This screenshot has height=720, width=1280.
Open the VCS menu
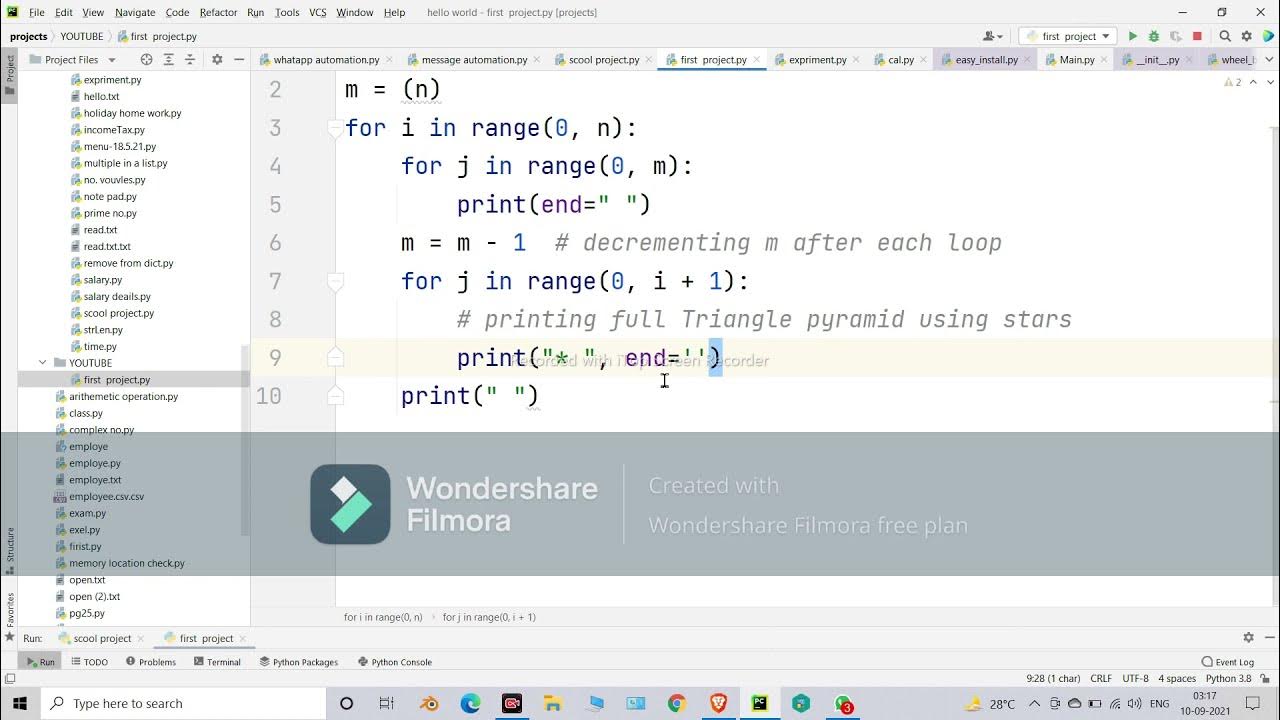(x=317, y=12)
